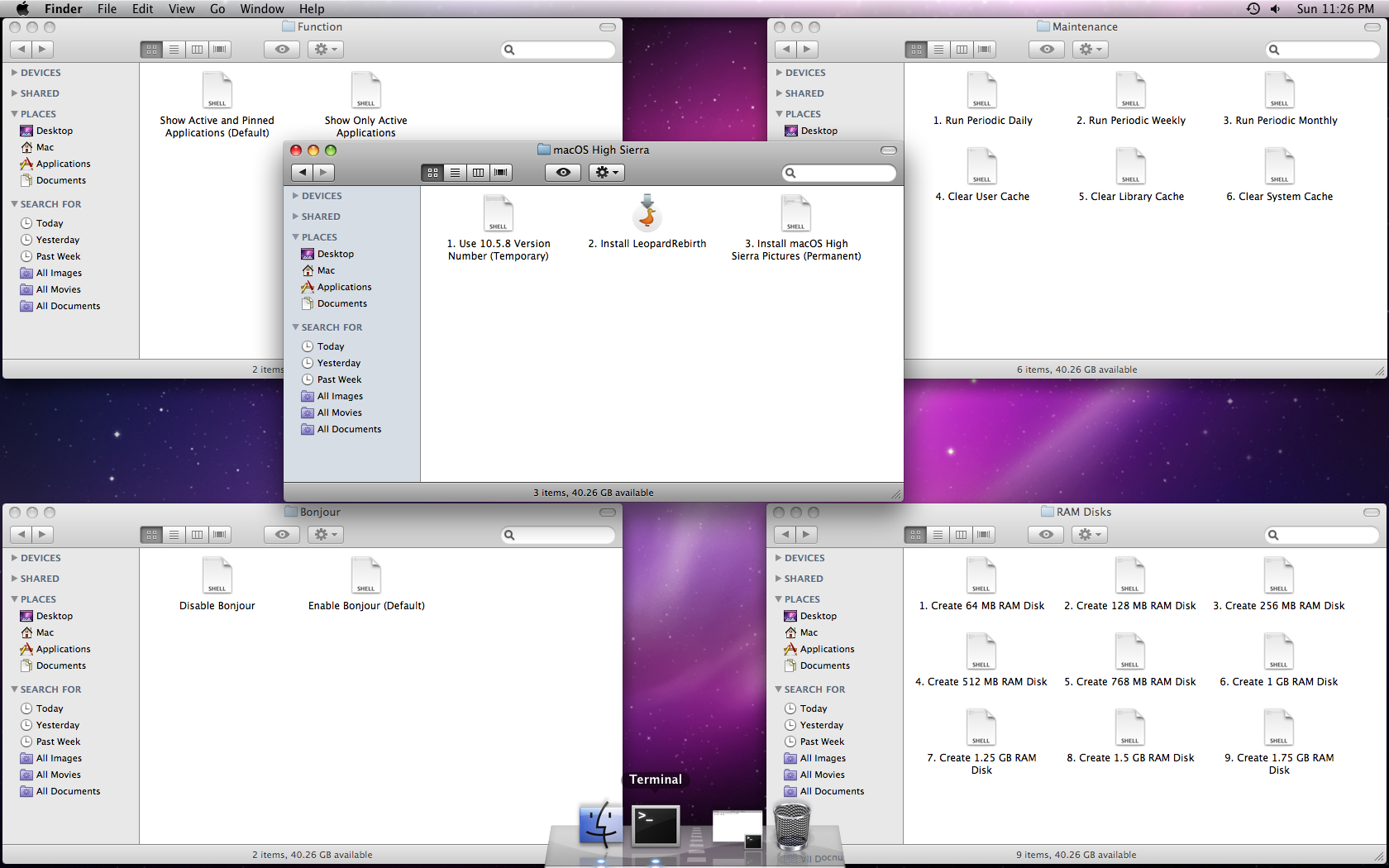Expand DEVICES in Function window sidebar

(14, 73)
